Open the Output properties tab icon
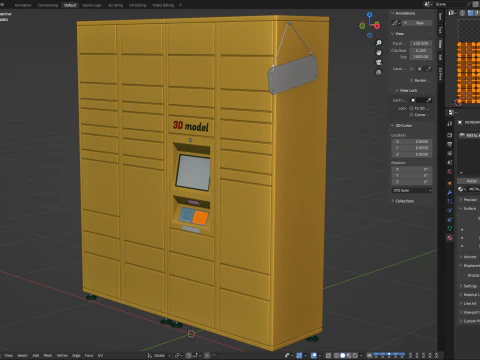This screenshot has height=360, width=480. pyautogui.click(x=450, y=144)
